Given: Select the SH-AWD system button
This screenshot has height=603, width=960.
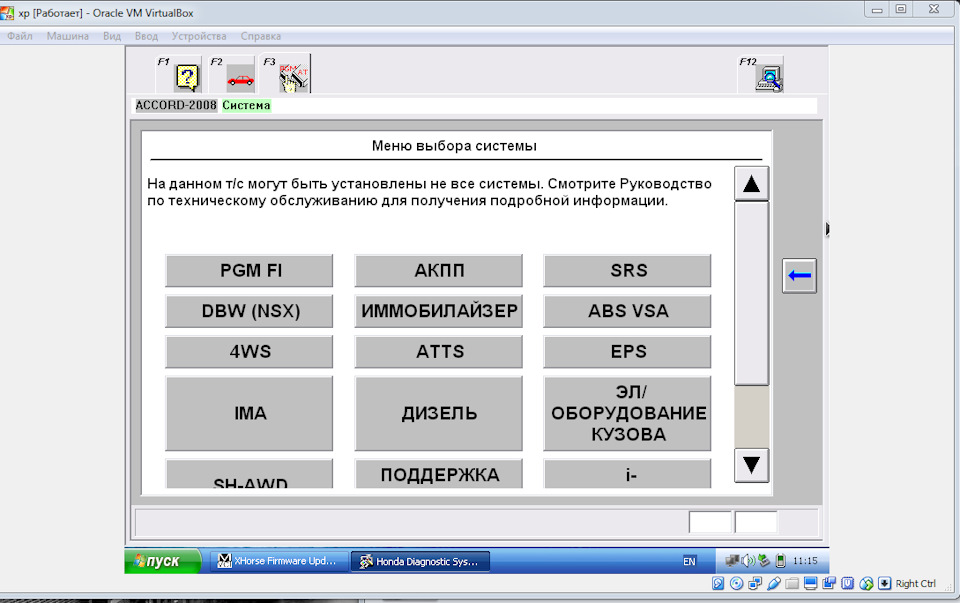Looking at the screenshot, I should click(x=249, y=474).
